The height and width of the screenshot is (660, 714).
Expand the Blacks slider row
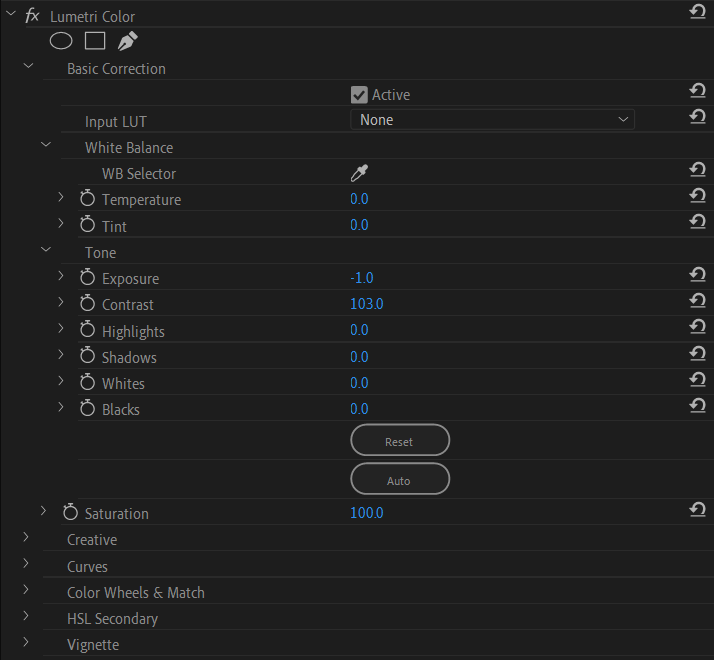coord(61,407)
